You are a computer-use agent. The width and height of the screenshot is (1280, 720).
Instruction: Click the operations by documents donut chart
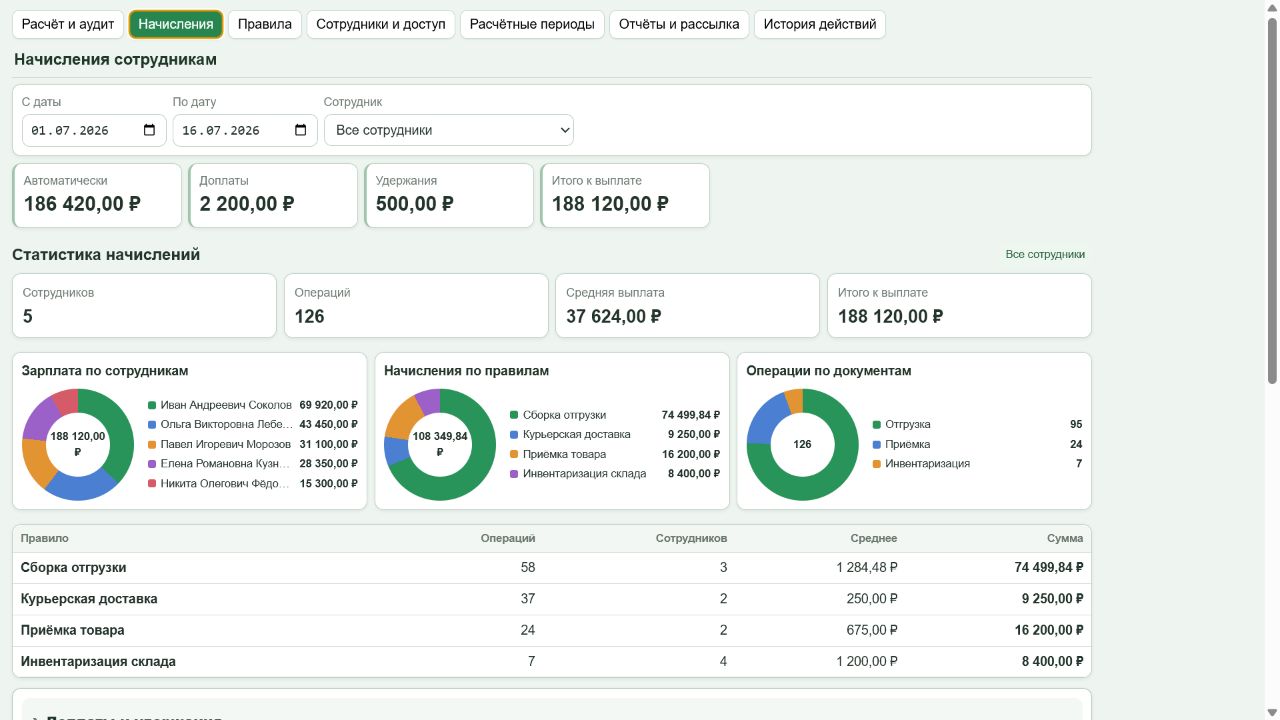(x=802, y=444)
